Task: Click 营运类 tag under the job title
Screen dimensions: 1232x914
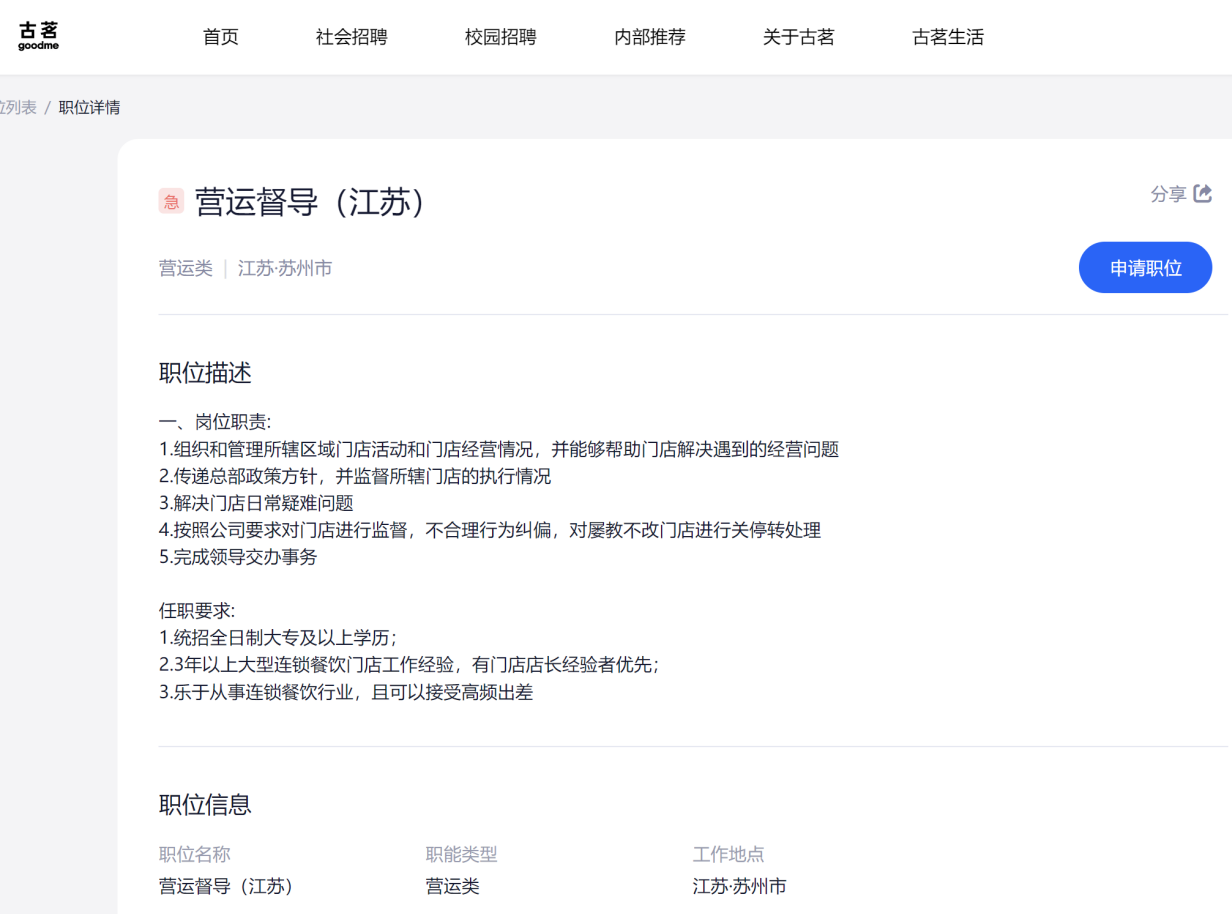Action: pyautogui.click(x=186, y=268)
